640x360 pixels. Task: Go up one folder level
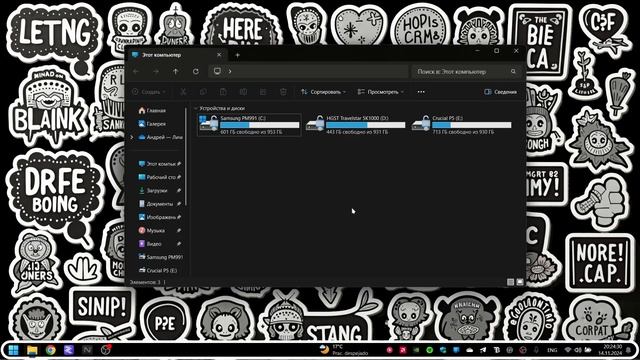point(176,71)
